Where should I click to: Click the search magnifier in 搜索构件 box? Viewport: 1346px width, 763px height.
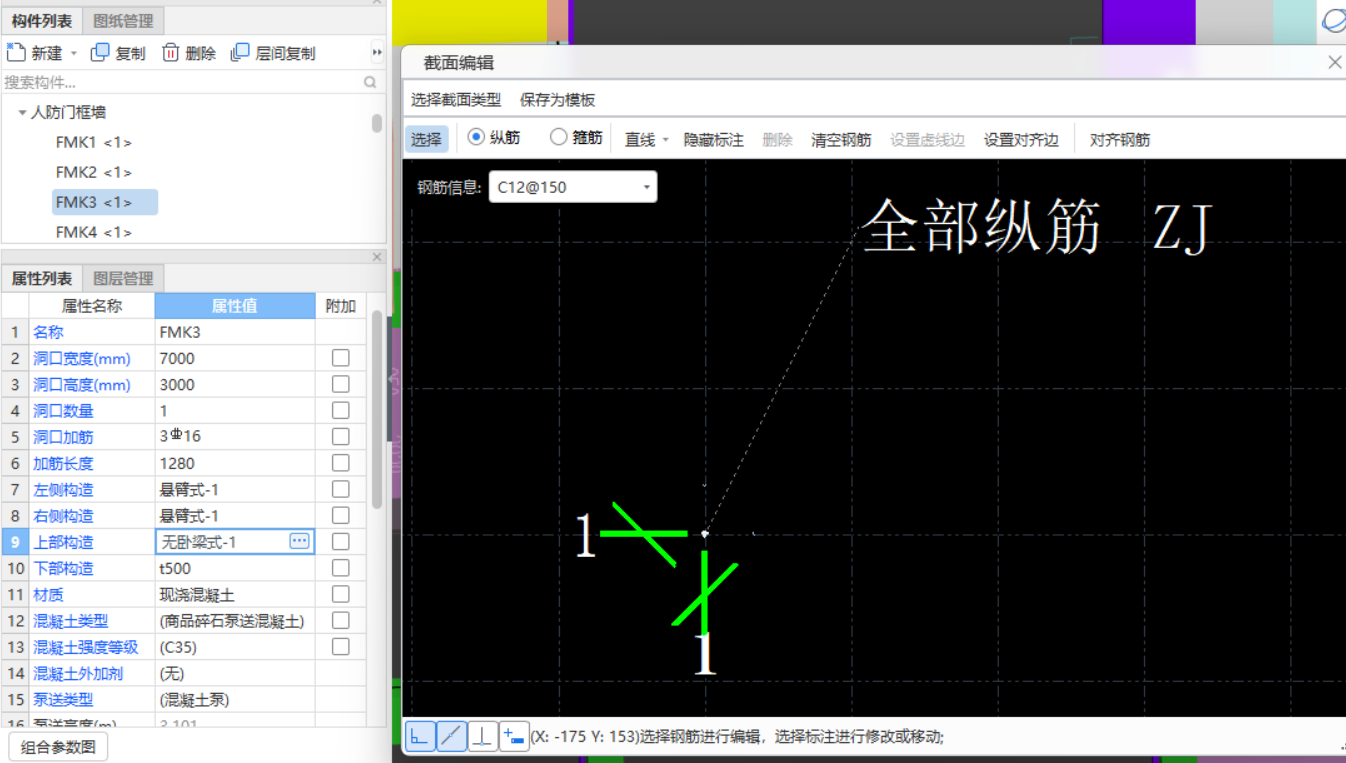[x=370, y=82]
